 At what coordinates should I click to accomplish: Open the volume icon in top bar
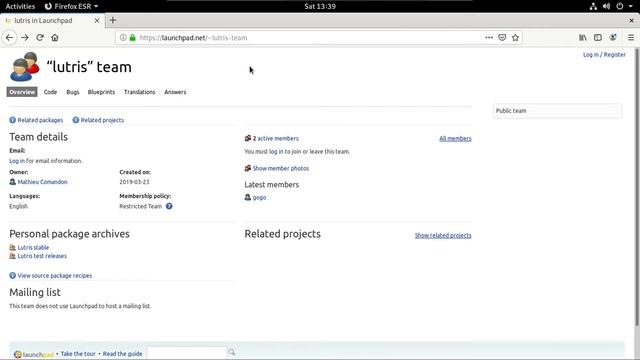[x=607, y=6]
